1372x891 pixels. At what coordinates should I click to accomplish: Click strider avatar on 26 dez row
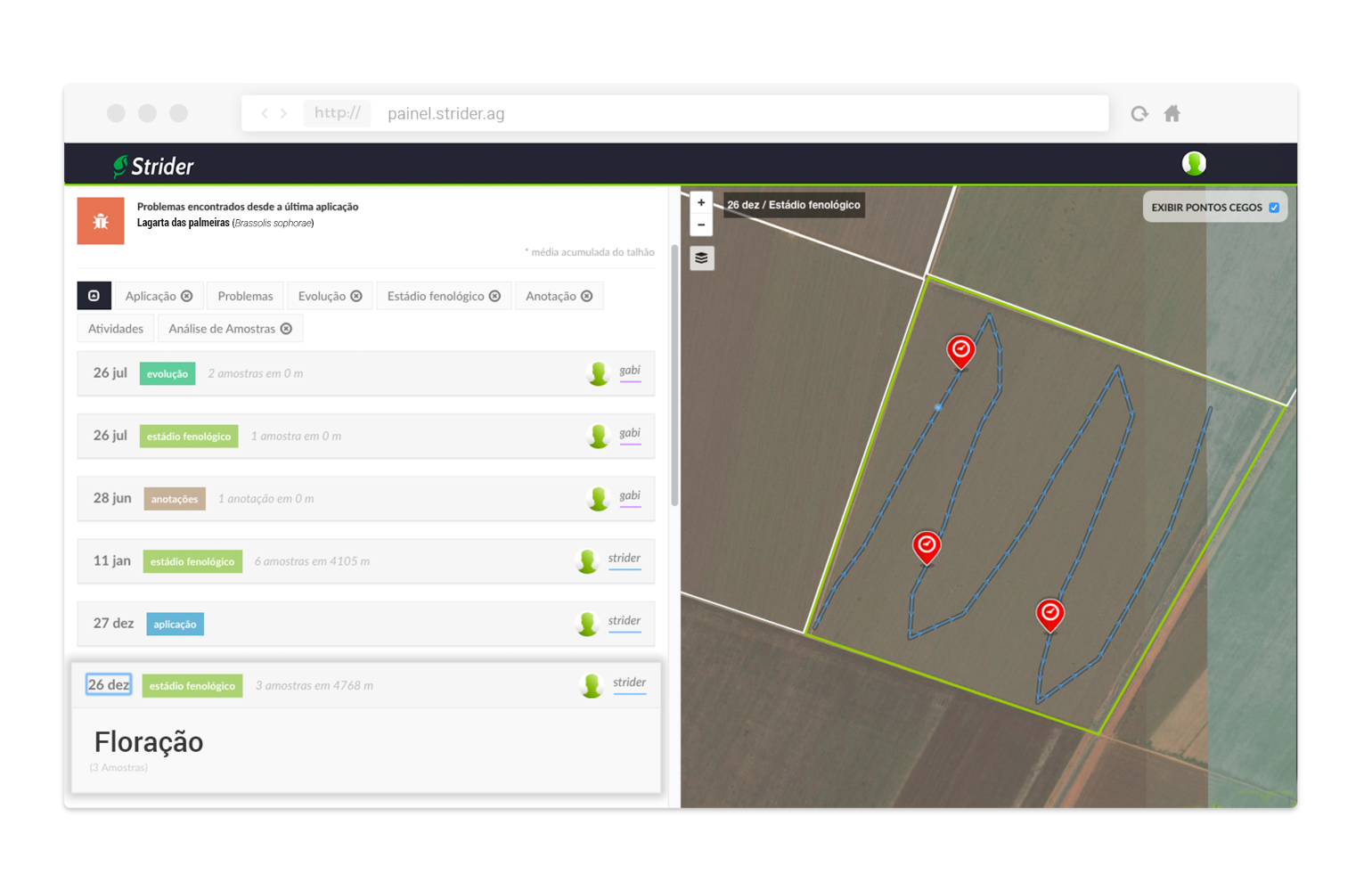coord(592,685)
